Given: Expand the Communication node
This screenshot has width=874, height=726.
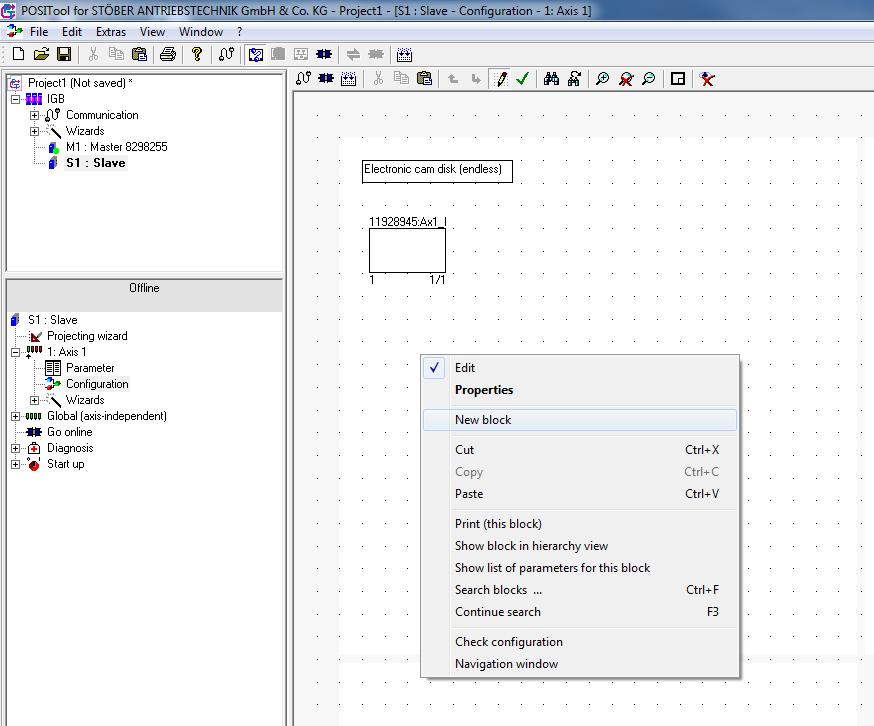Looking at the screenshot, I should point(35,115).
